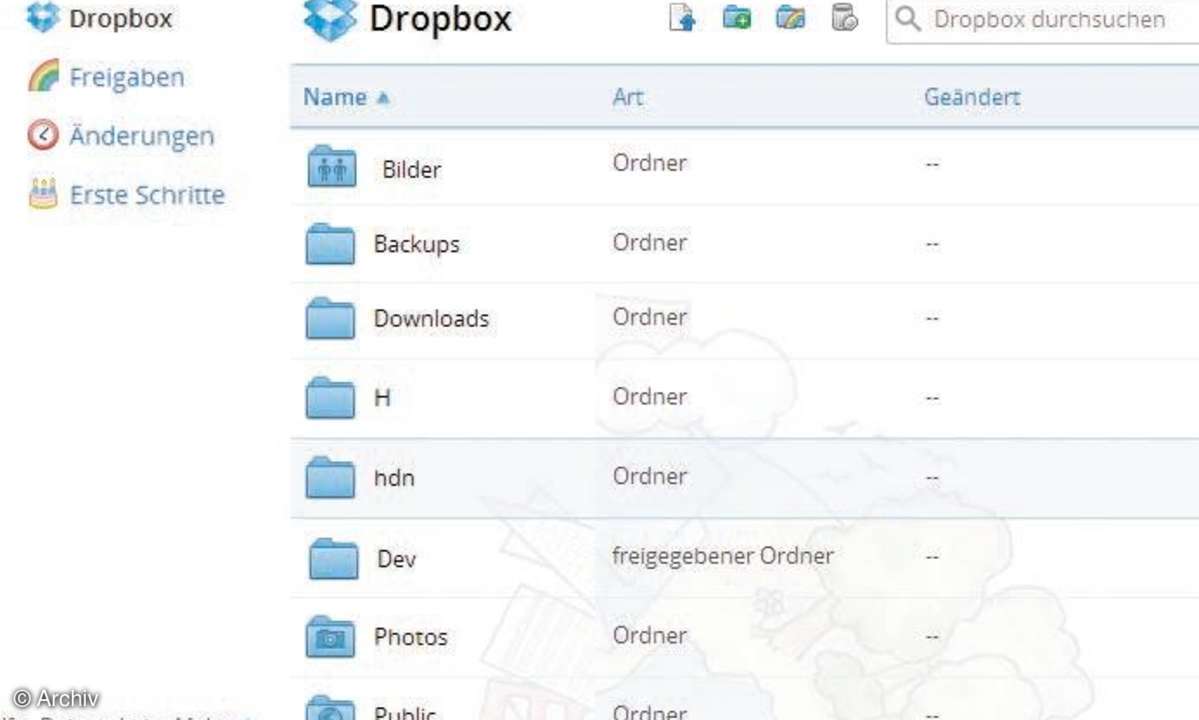The width and height of the screenshot is (1199, 720).
Task: Open the Public folder name
Action: pyautogui.click(x=405, y=712)
